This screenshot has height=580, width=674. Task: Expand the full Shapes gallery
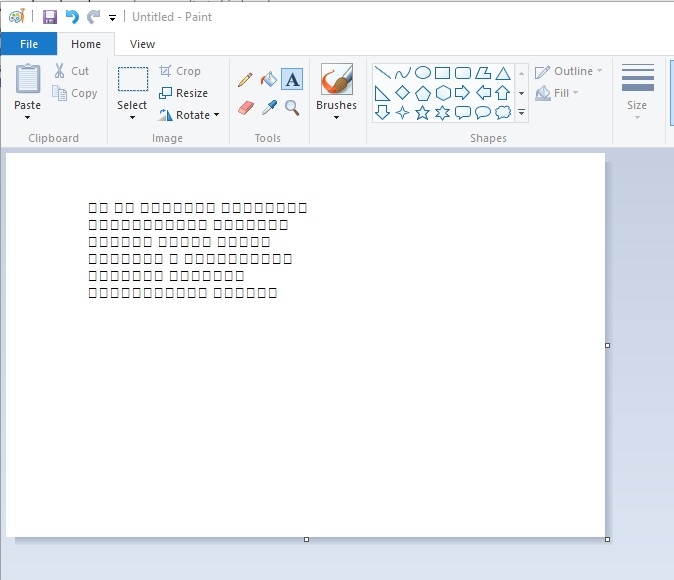521,113
